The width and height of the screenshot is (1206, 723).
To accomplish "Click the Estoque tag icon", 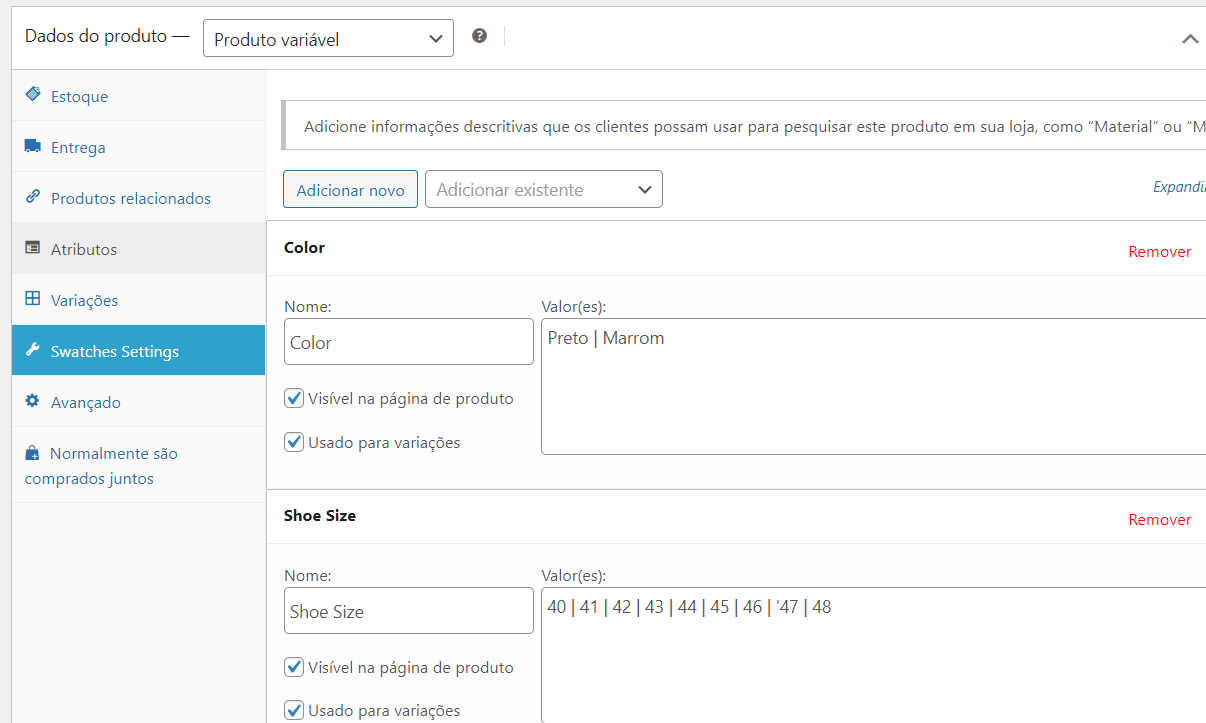I will tap(33, 95).
